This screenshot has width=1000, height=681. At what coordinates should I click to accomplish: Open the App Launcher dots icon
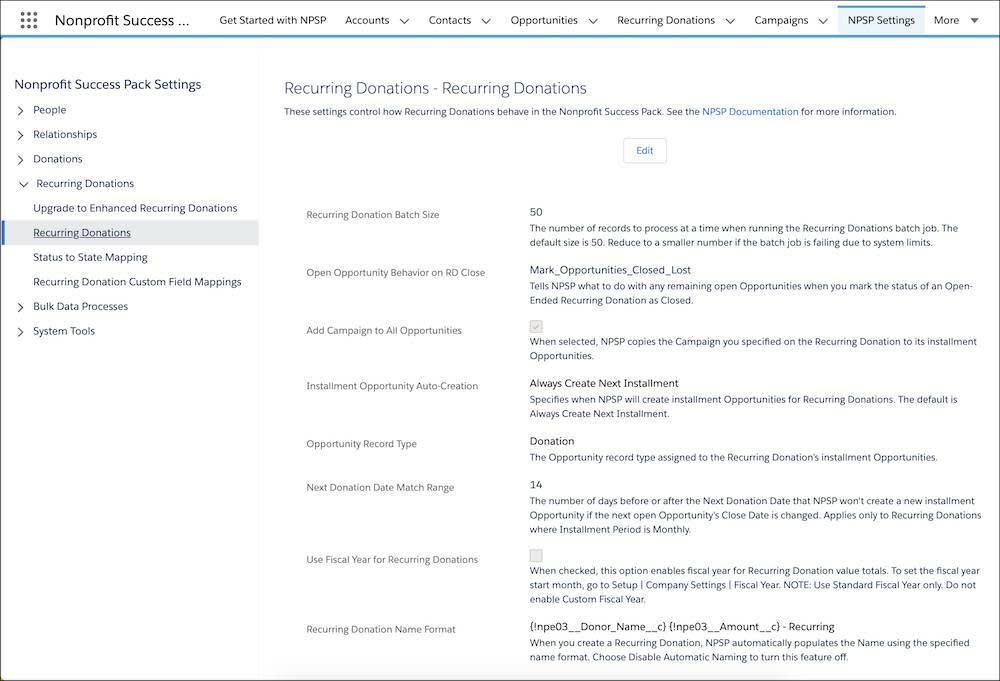(29, 20)
